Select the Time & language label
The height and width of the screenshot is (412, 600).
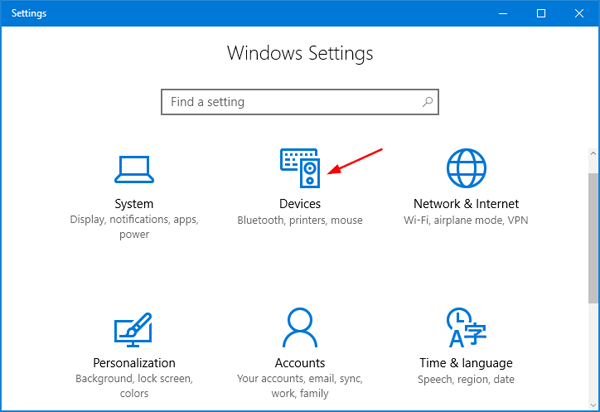(466, 363)
